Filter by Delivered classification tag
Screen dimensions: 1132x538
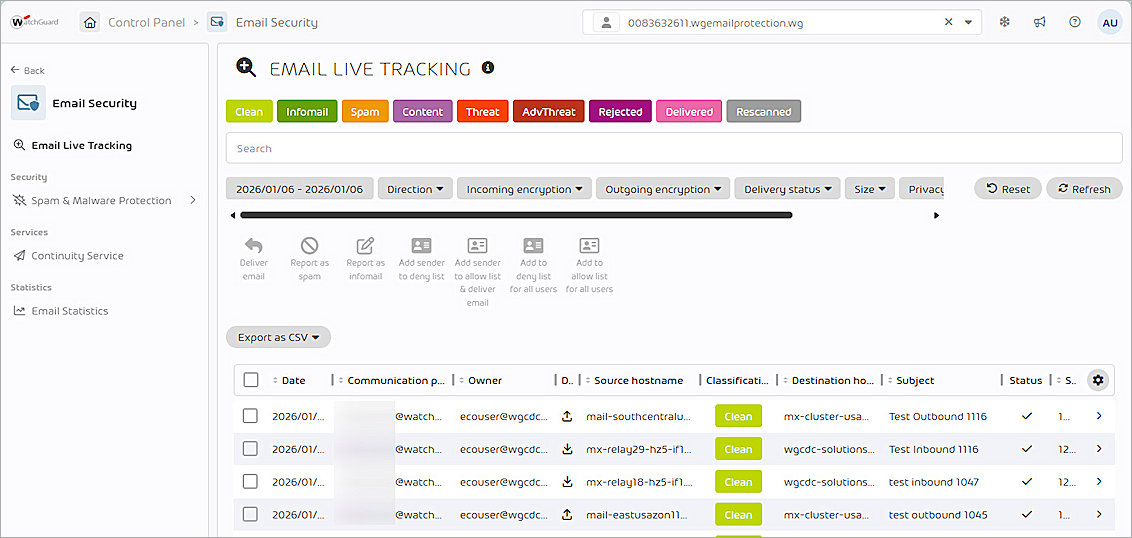[689, 112]
